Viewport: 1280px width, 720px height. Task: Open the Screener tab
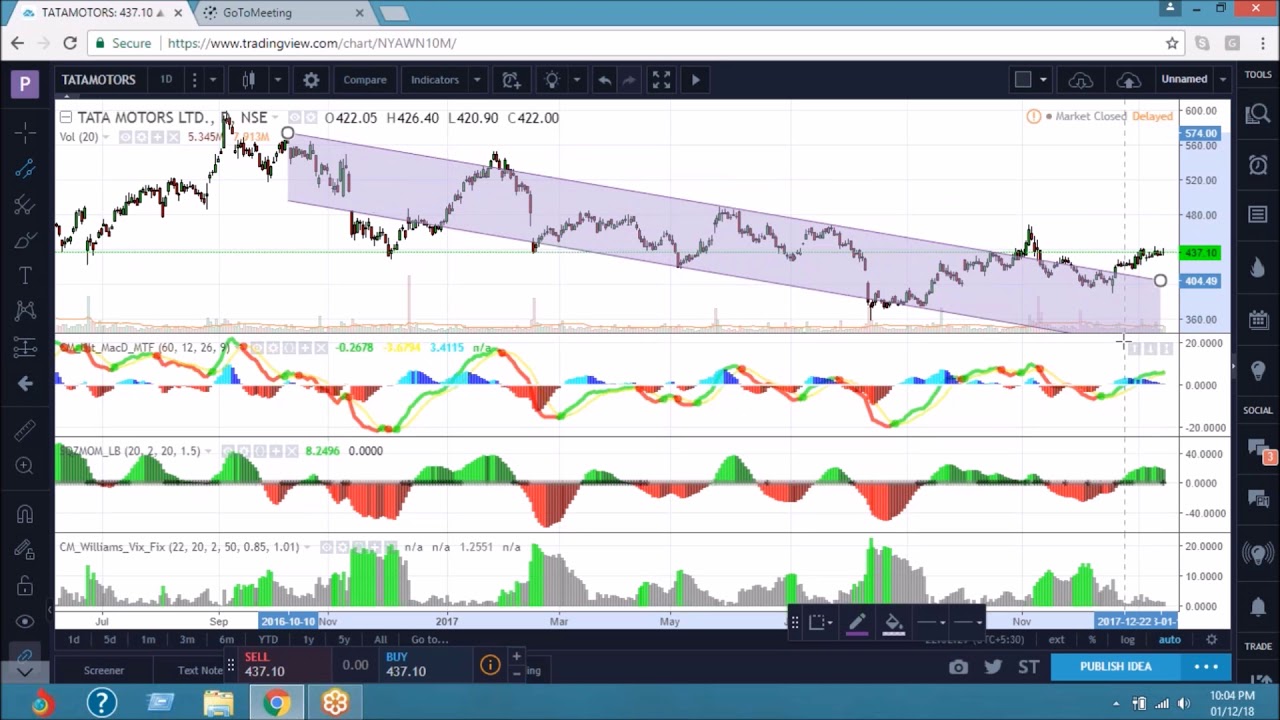[x=104, y=671]
